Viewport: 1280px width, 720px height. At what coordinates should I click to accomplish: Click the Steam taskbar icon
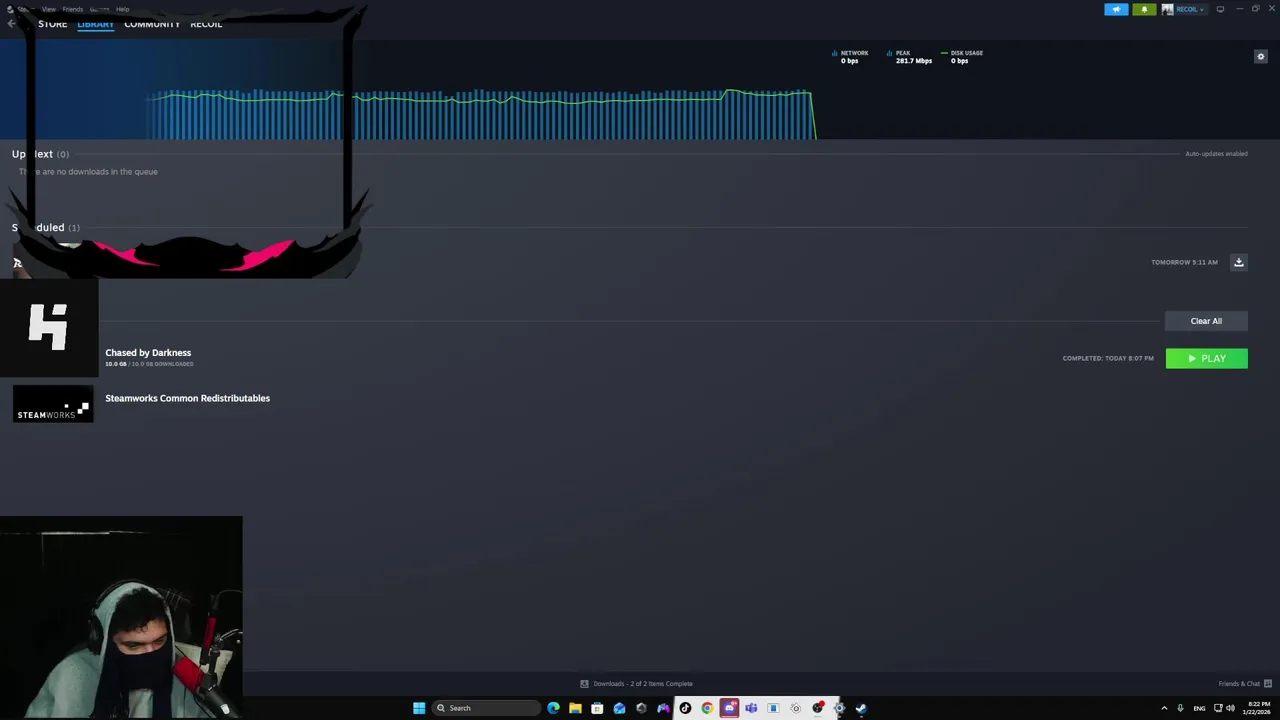click(861, 708)
